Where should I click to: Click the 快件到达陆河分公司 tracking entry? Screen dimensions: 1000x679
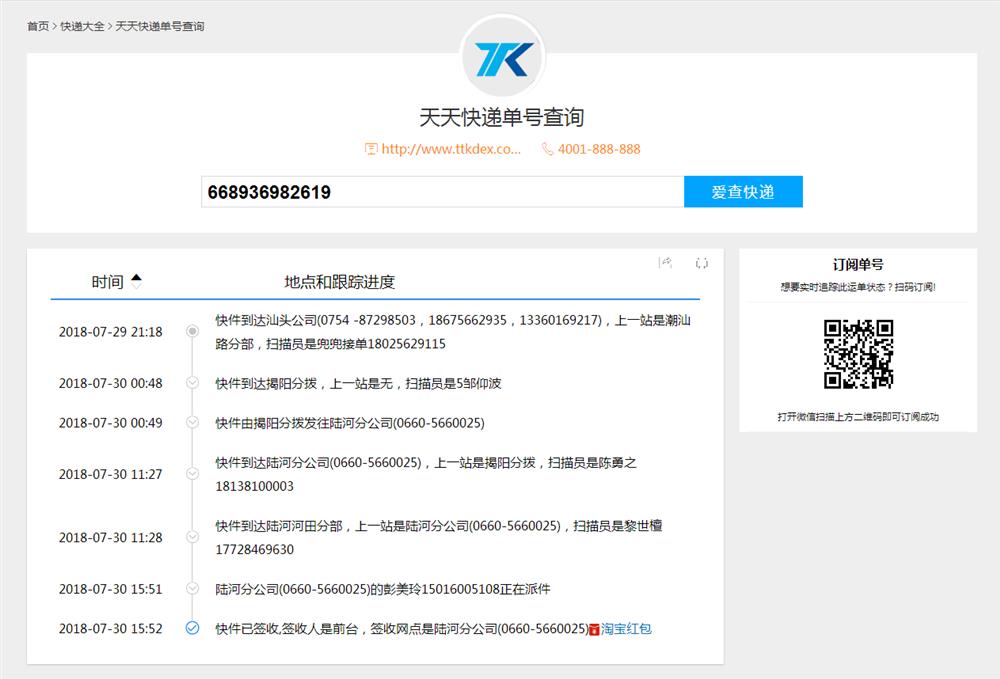pos(426,474)
